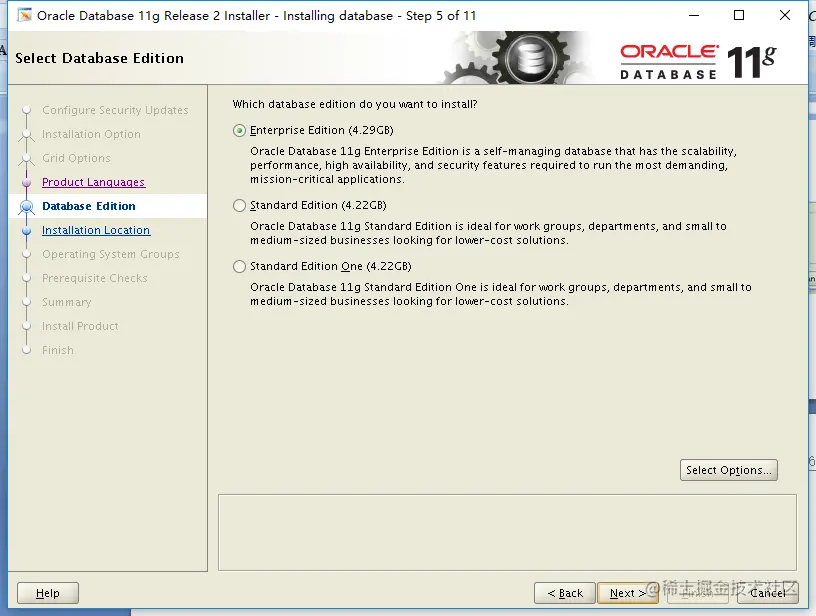Screen dimensions: 816x616
Task: Click the Help button
Action: (x=48, y=593)
